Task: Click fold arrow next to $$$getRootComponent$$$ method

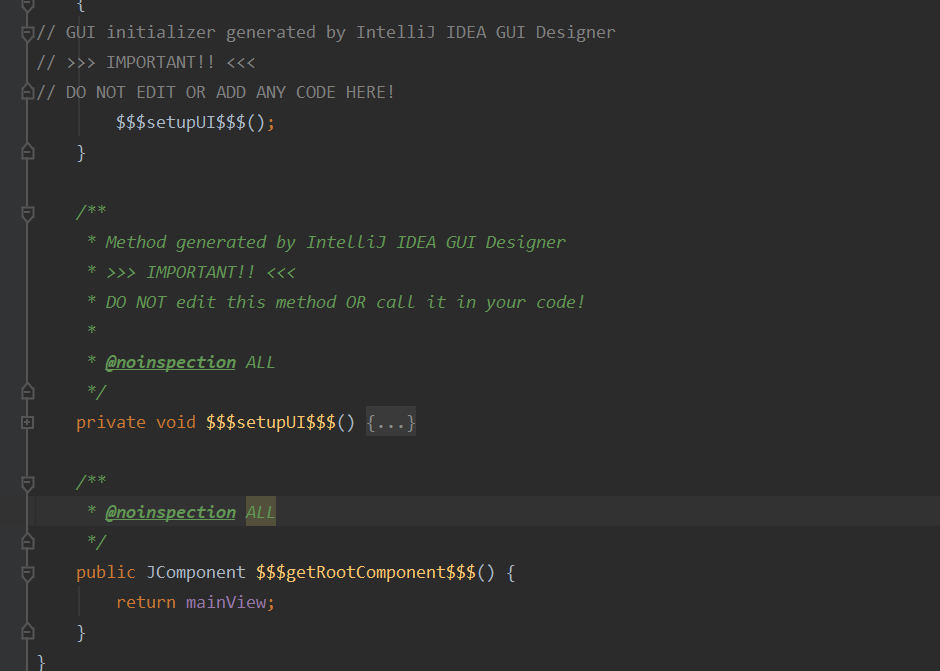Action: pyautogui.click(x=27, y=571)
